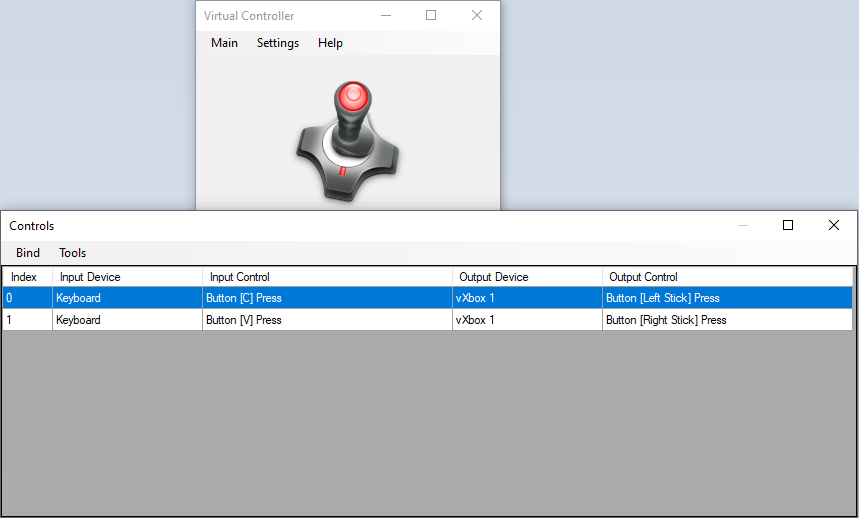
Task: Sort by the Index column header
Action: point(27,277)
